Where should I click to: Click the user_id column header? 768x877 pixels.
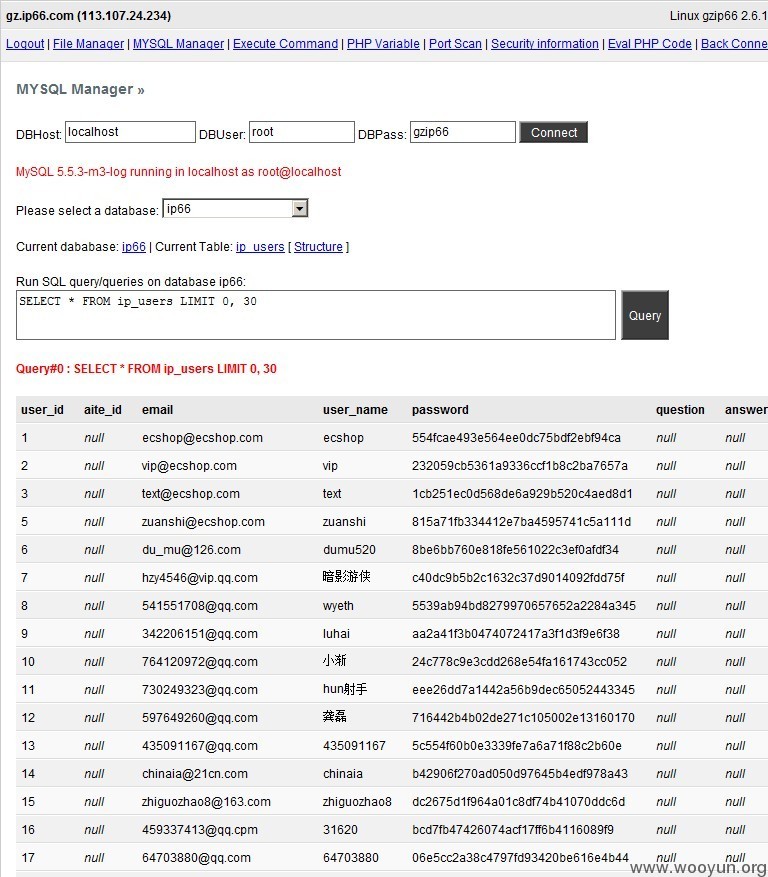(43, 409)
